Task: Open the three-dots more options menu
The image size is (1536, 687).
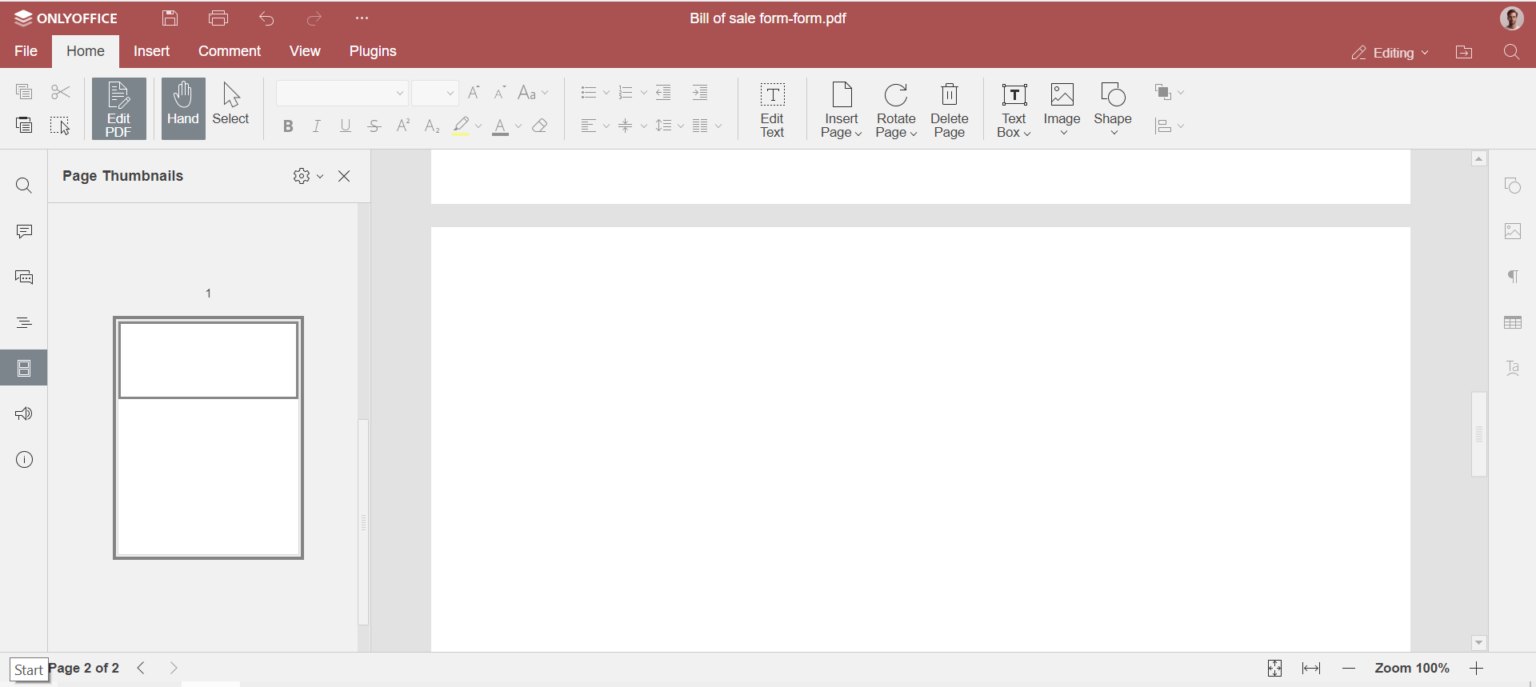Action: click(x=362, y=18)
